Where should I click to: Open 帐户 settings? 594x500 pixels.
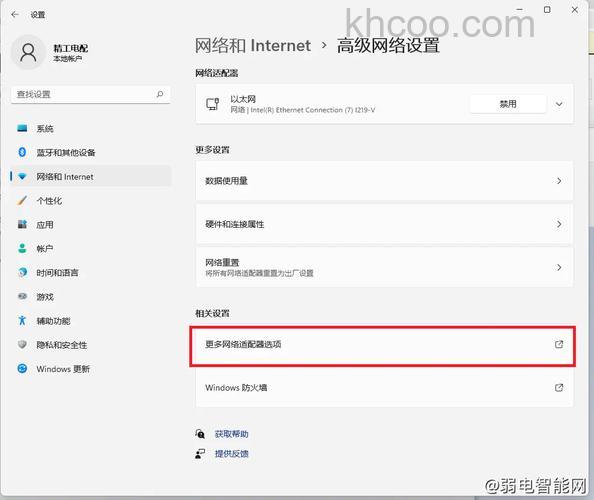pos(91,248)
